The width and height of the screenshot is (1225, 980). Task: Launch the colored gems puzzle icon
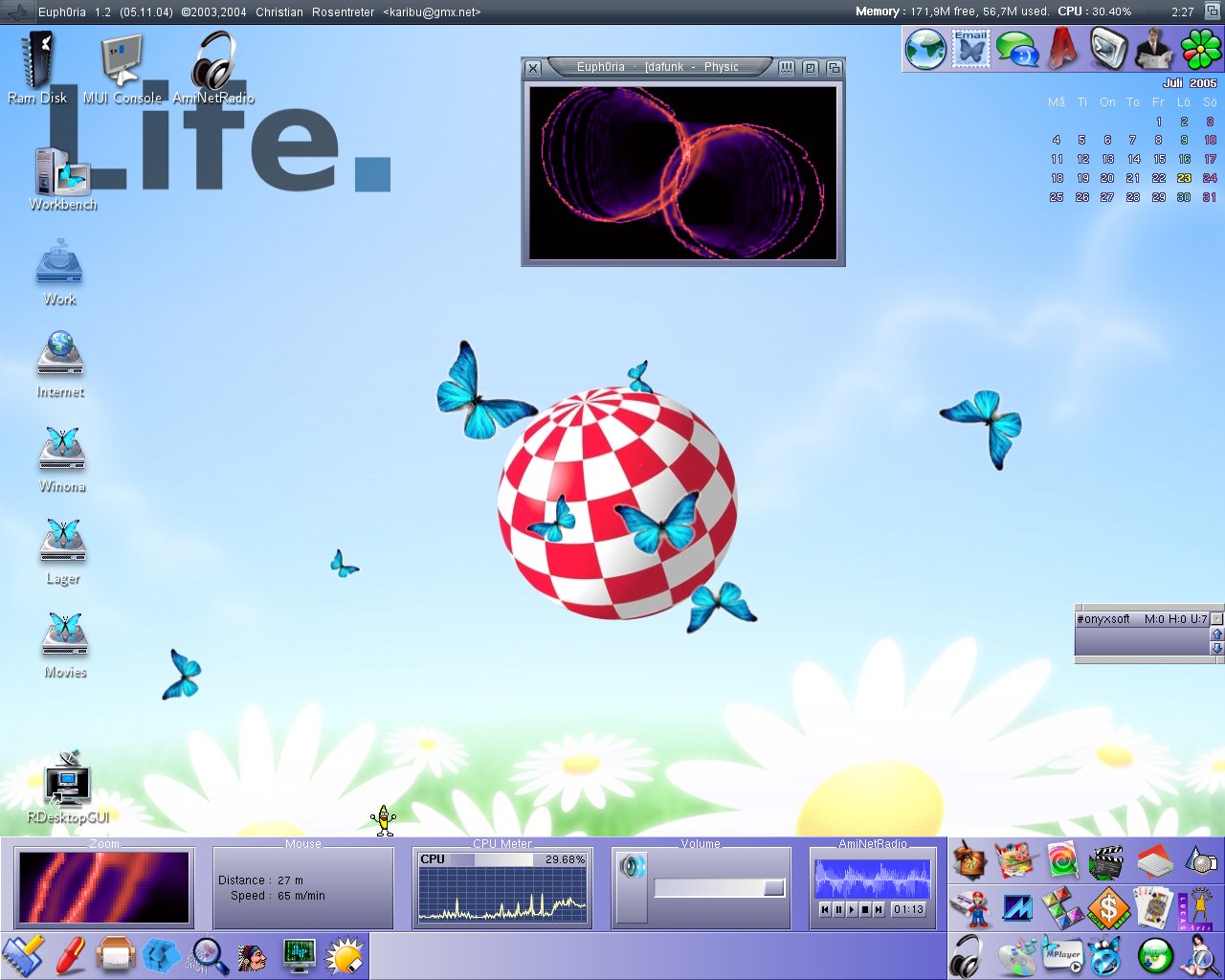coord(1062,907)
